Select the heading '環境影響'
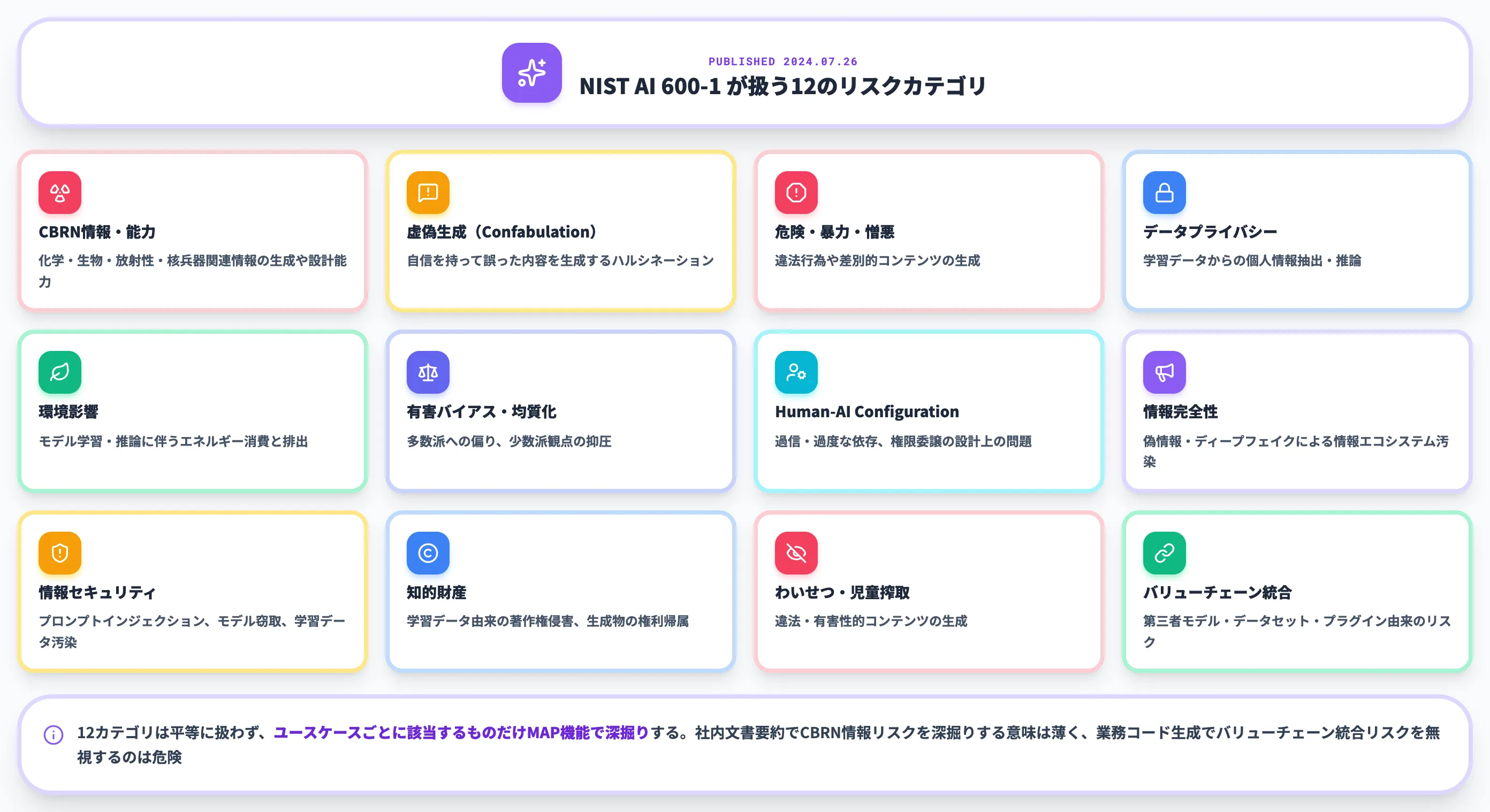Viewport: 1490px width, 812px height. click(x=69, y=411)
